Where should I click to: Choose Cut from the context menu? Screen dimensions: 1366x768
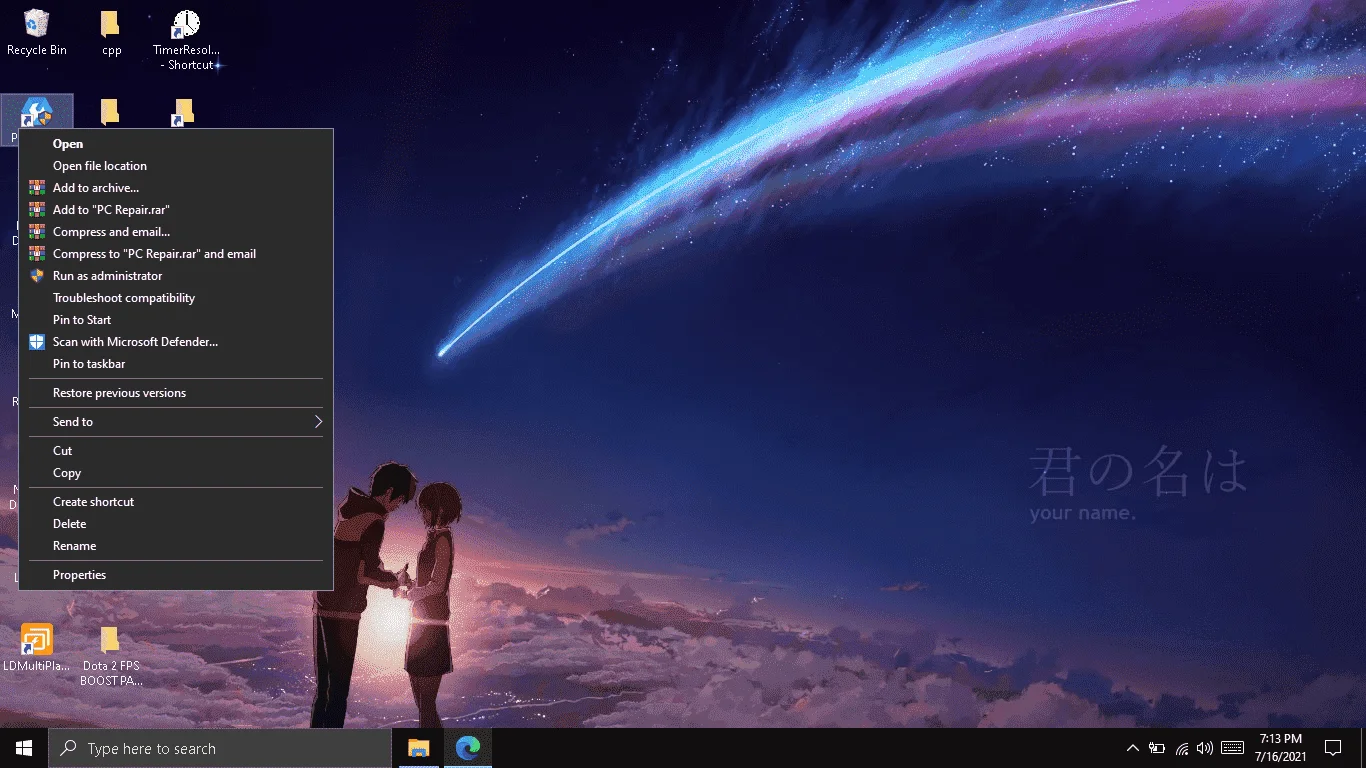pyautogui.click(x=176, y=451)
